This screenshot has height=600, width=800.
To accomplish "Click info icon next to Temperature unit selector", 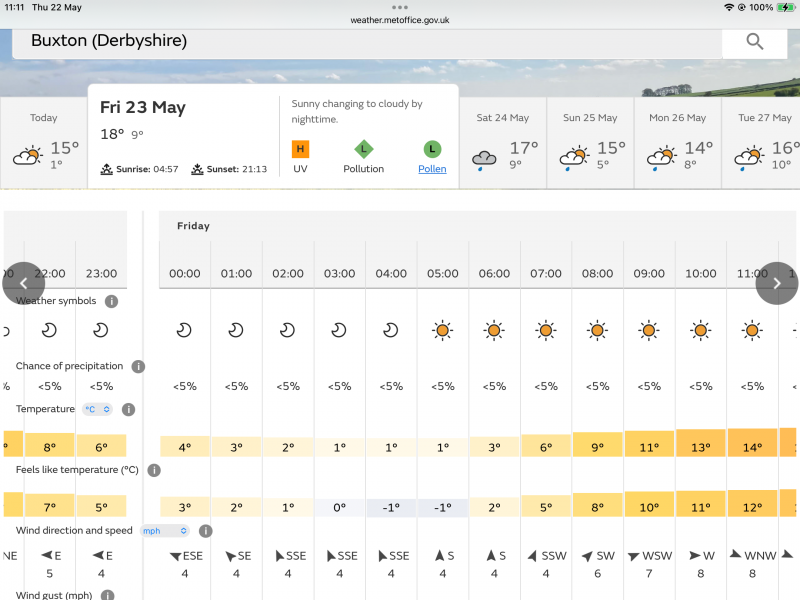I will [x=128, y=409].
